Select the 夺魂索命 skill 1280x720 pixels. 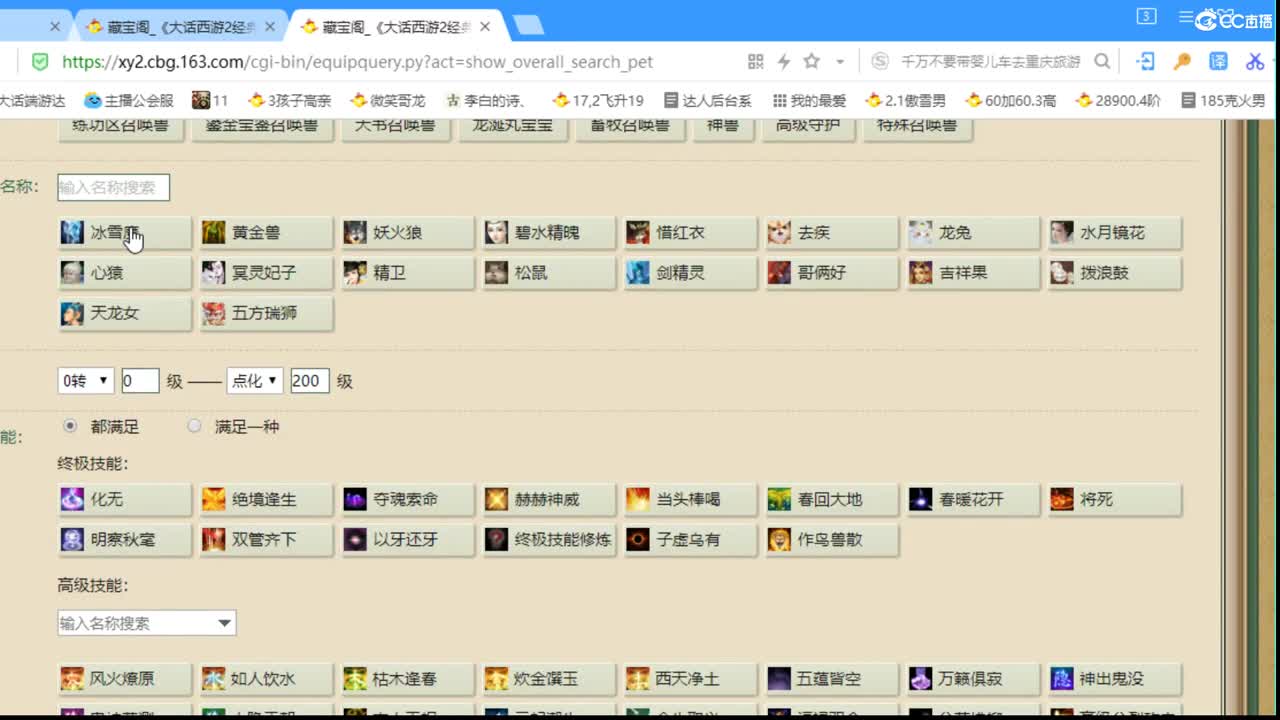tap(407, 499)
